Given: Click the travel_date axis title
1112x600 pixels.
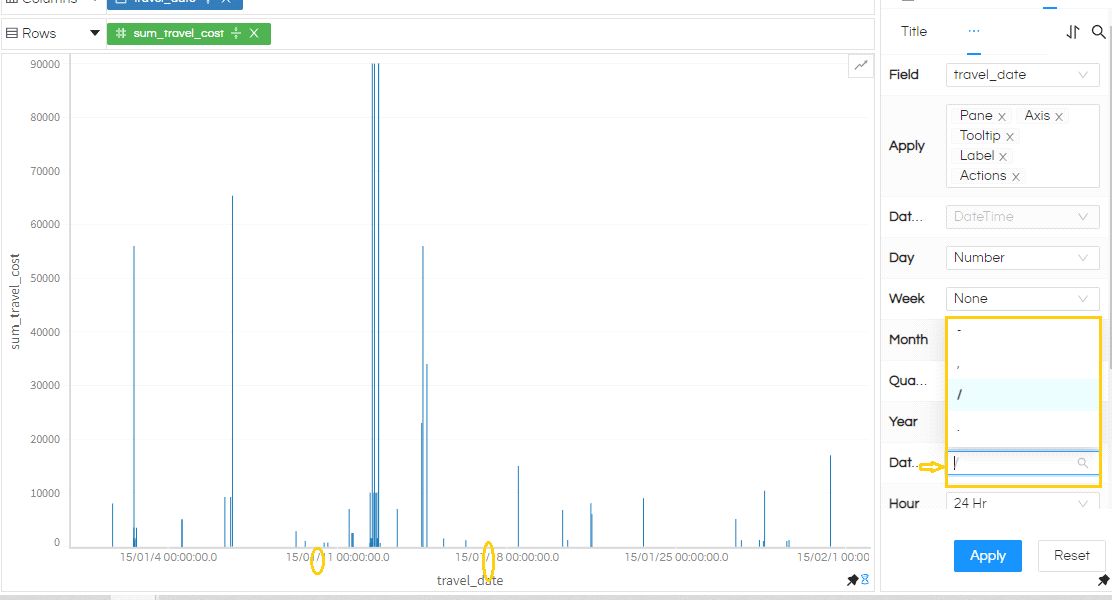Looking at the screenshot, I should [x=469, y=581].
